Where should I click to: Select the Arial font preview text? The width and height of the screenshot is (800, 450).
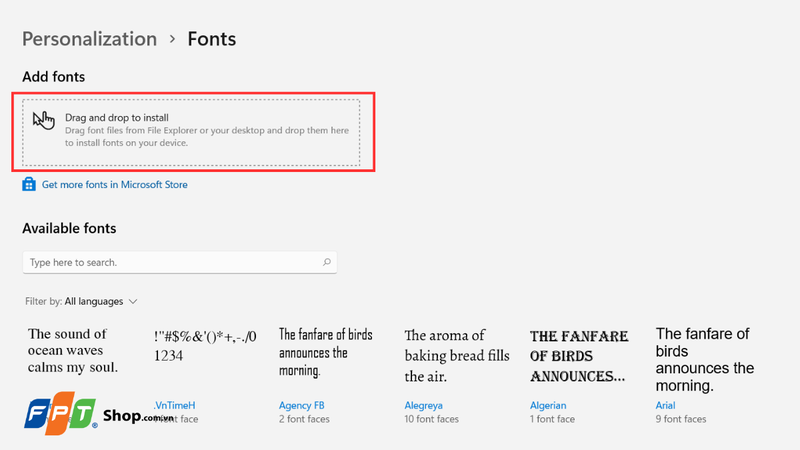[x=705, y=360]
